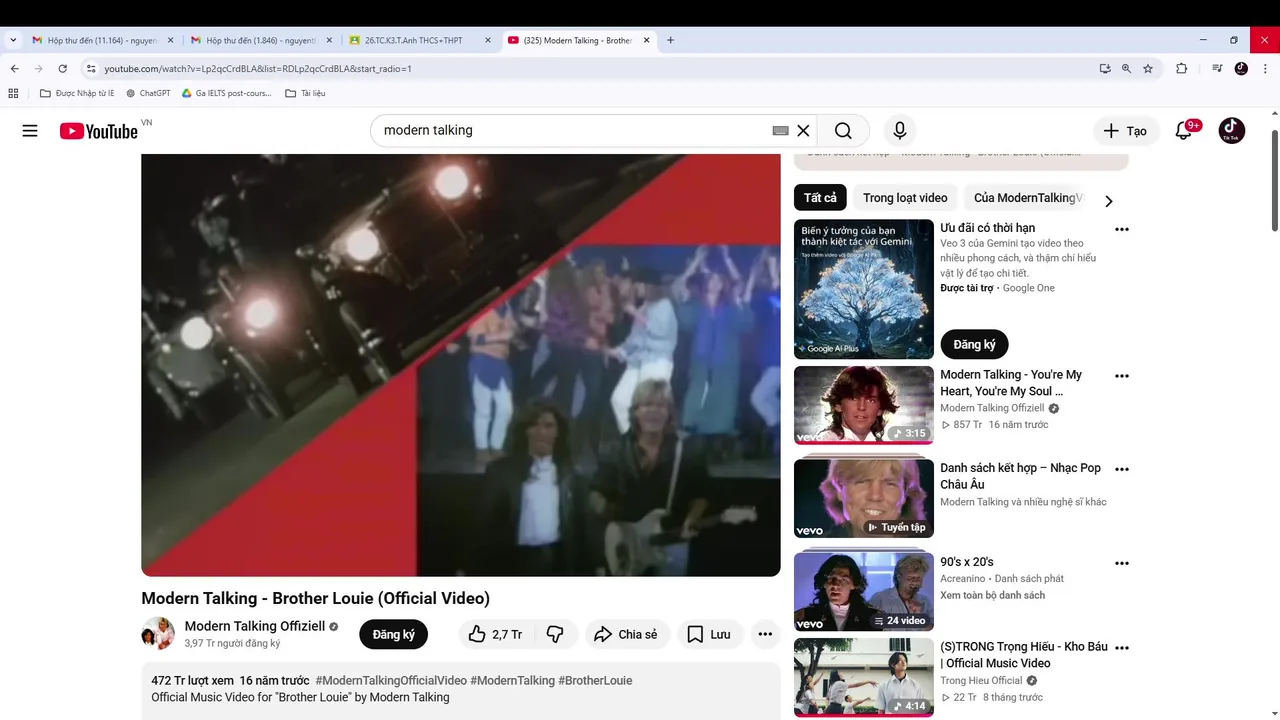Image resolution: width=1280 pixels, height=720 pixels.
Task: Open the Nhạc Pop Châu Âu mix thumbnail
Action: pyautogui.click(x=864, y=498)
